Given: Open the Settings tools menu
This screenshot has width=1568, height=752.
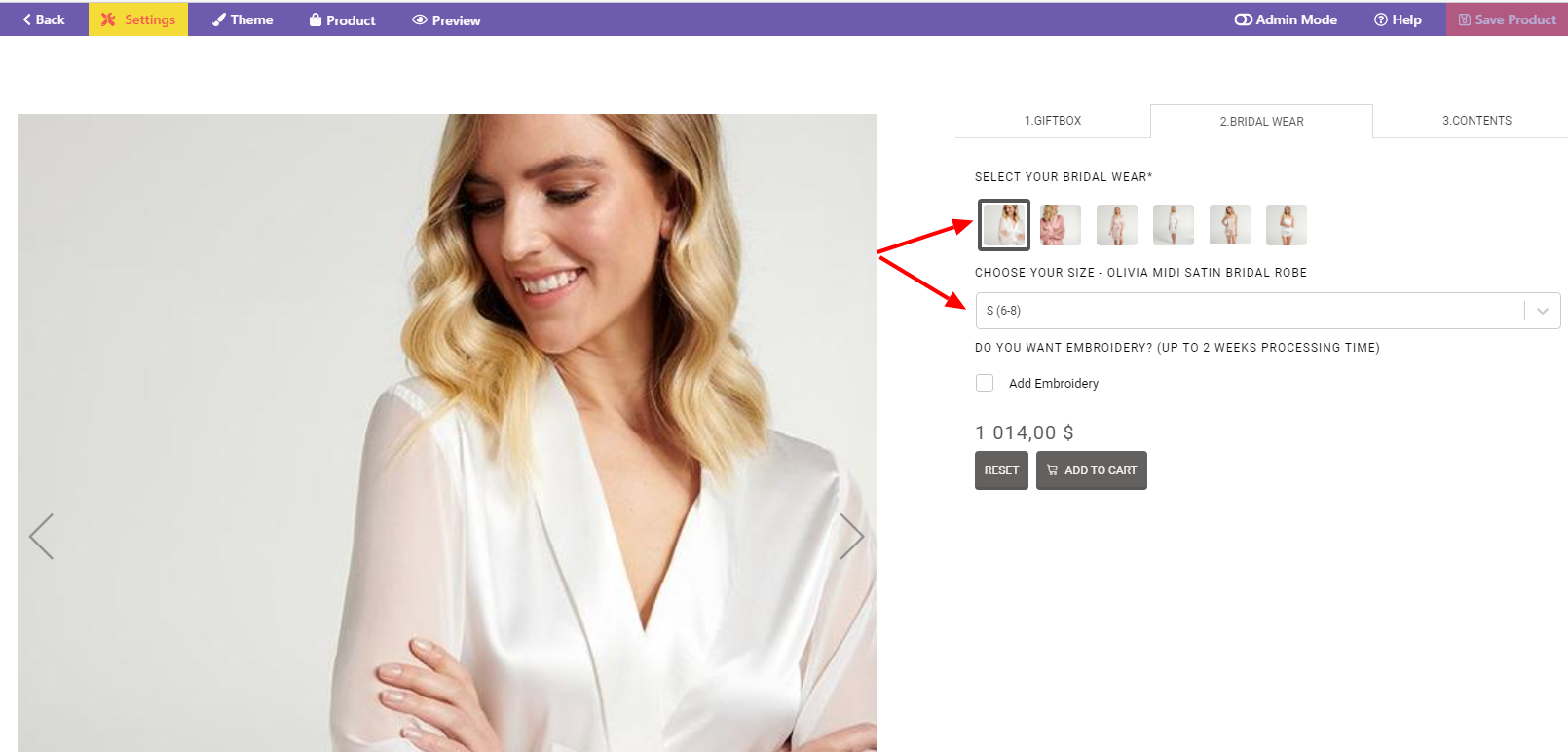Looking at the screenshot, I should 138,19.
